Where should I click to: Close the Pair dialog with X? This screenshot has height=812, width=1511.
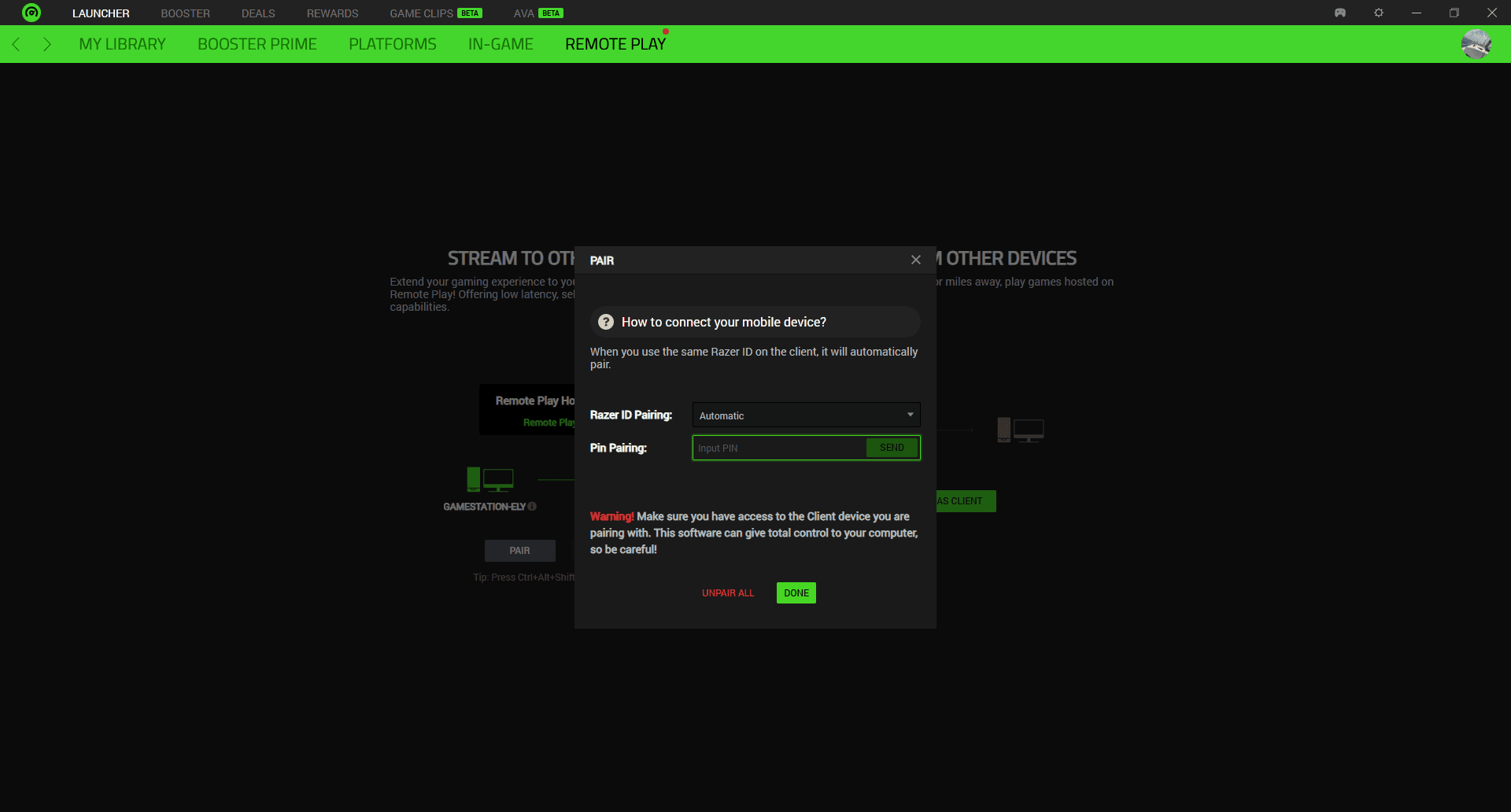(916, 260)
